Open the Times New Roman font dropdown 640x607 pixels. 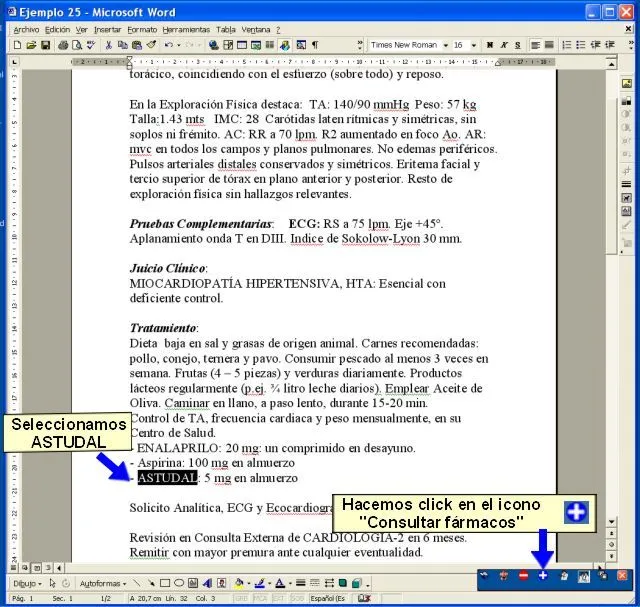[446, 45]
